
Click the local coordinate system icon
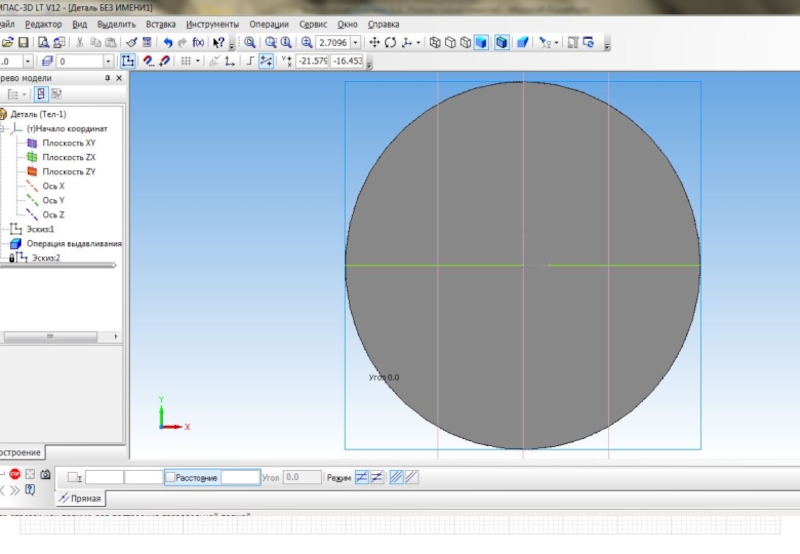click(230, 61)
